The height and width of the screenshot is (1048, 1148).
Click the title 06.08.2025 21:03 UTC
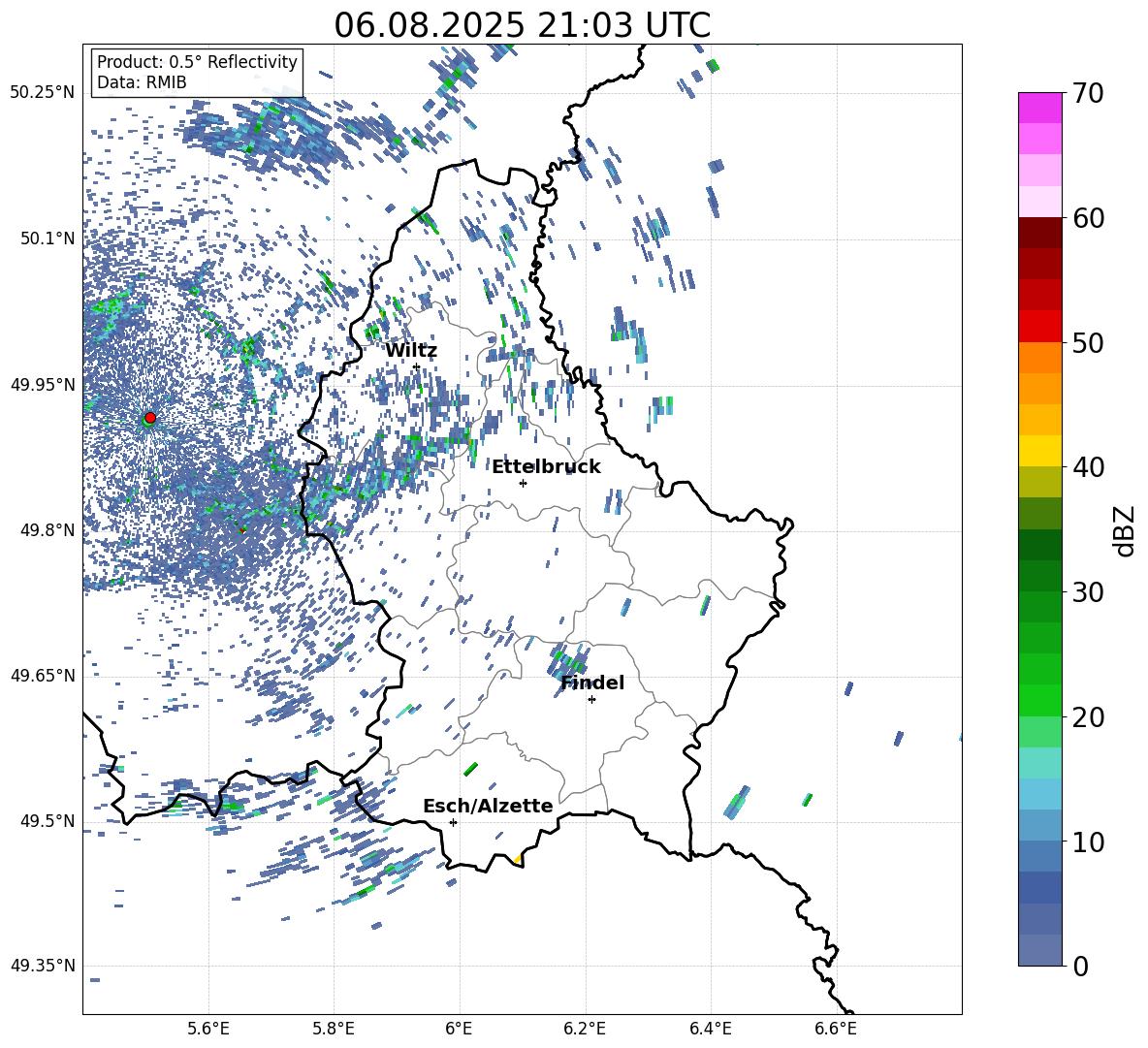pos(523,25)
